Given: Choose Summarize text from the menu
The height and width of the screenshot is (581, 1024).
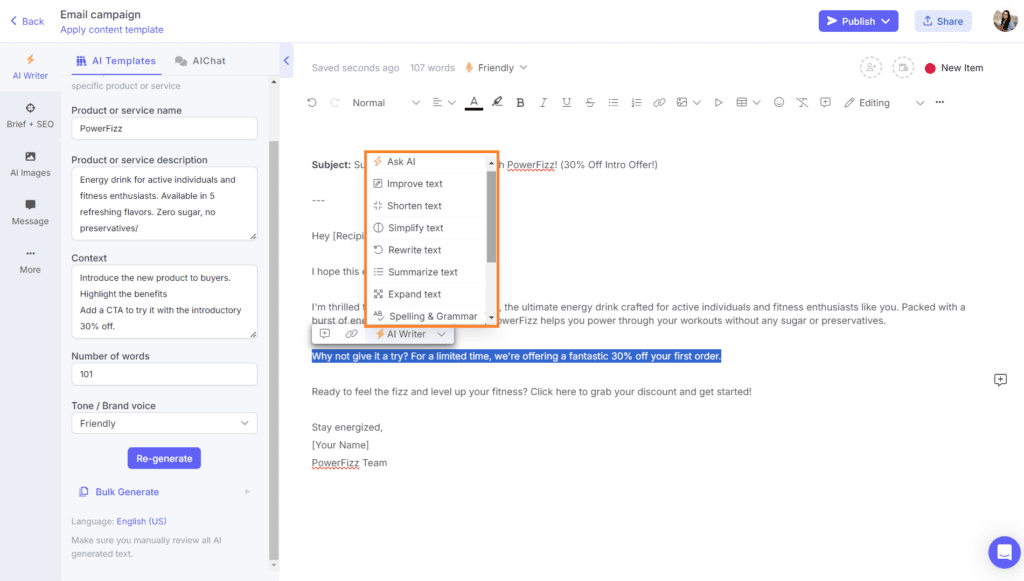Looking at the screenshot, I should (427, 272).
